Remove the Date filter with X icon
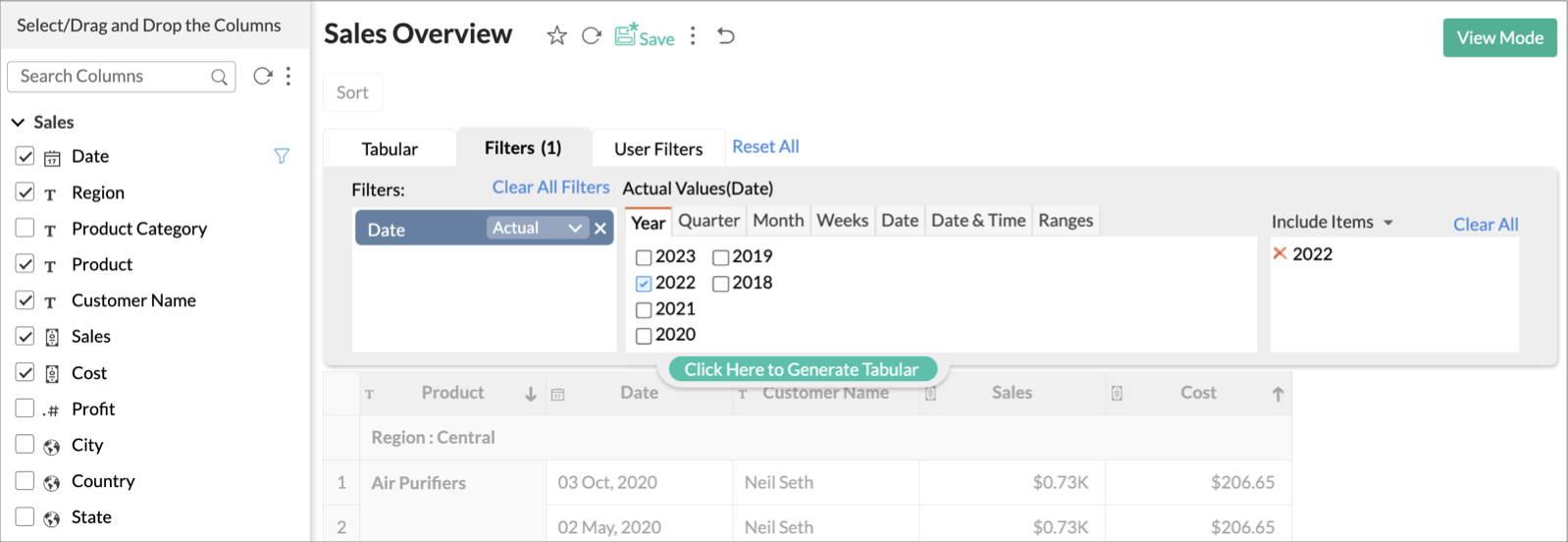The image size is (1568, 542). pyautogui.click(x=601, y=229)
